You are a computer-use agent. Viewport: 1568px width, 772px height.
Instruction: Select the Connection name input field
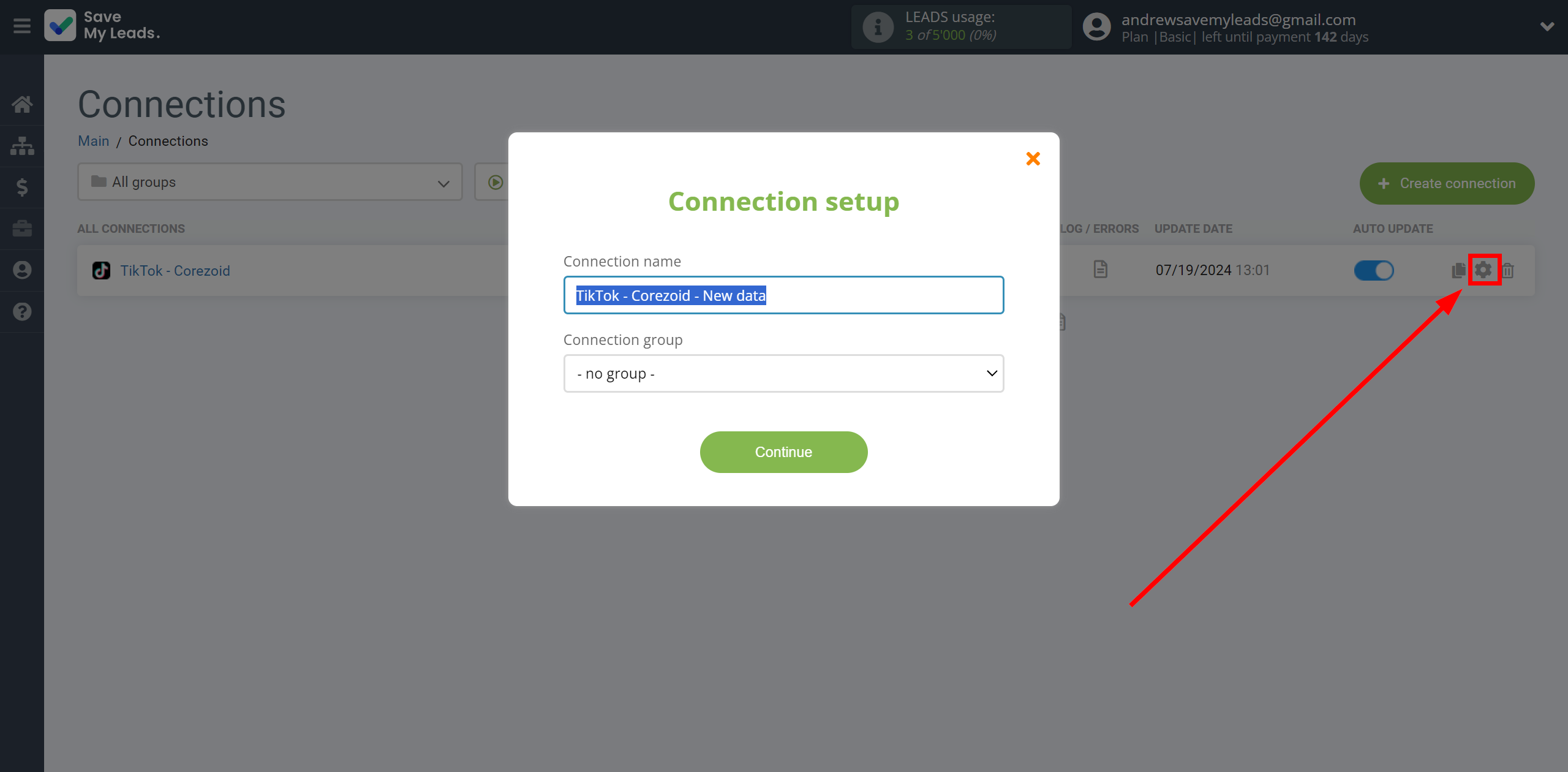(x=783, y=295)
